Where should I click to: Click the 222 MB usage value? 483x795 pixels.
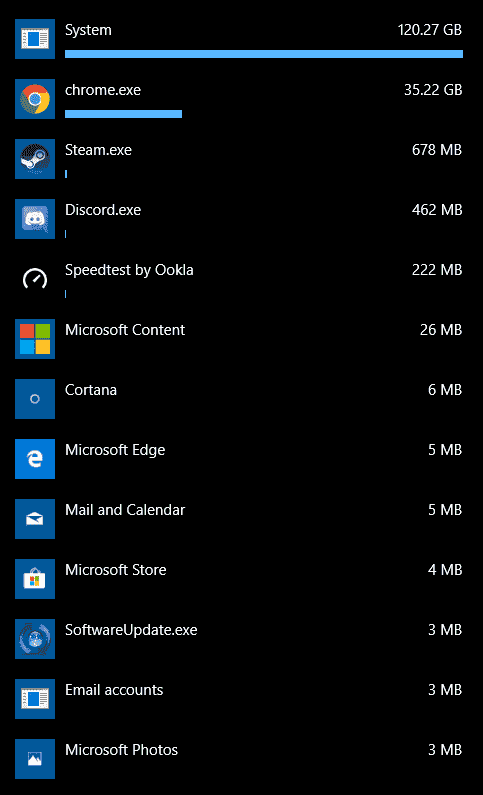[x=437, y=270]
